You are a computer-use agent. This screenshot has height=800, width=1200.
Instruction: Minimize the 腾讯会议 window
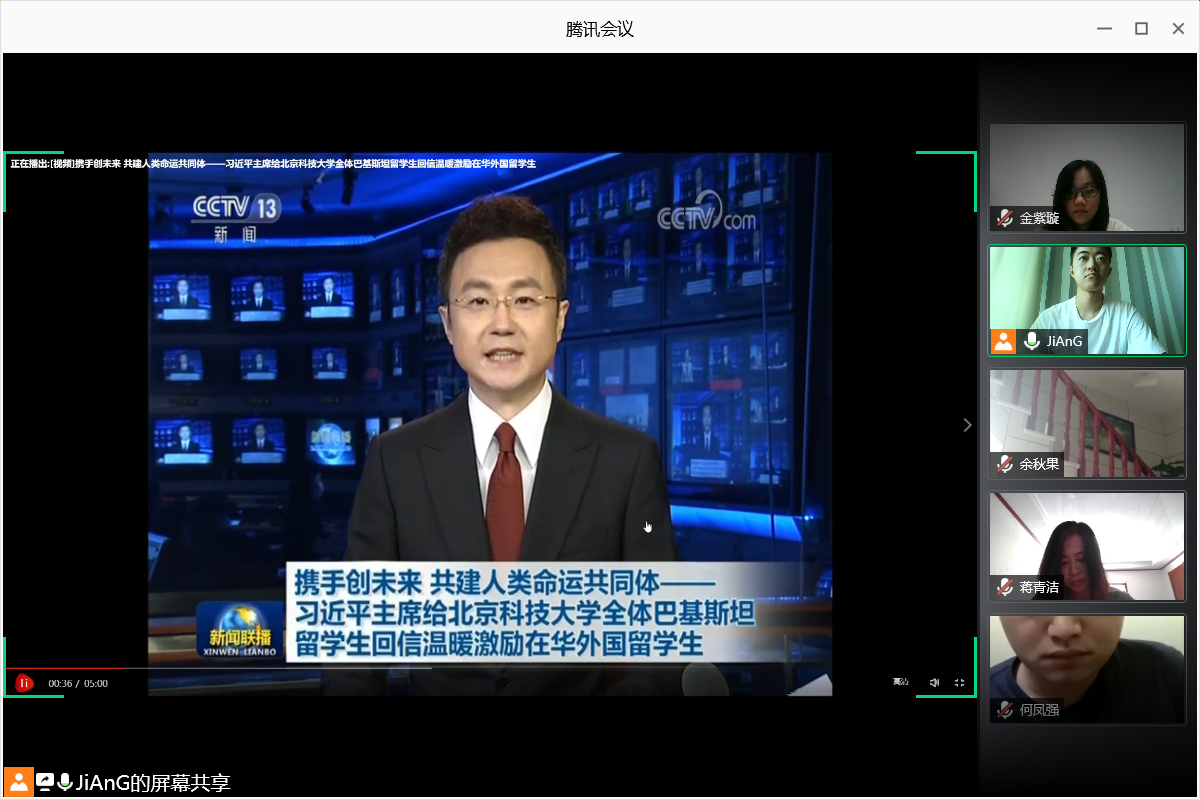click(1104, 29)
